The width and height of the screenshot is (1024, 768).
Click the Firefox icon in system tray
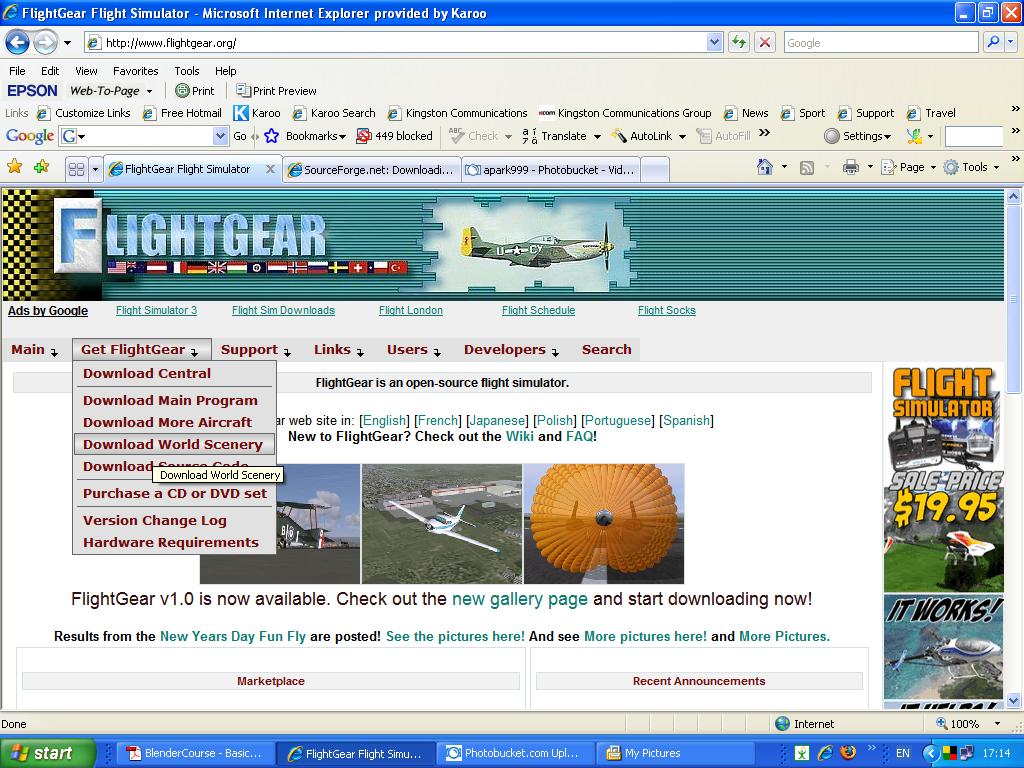tap(848, 753)
